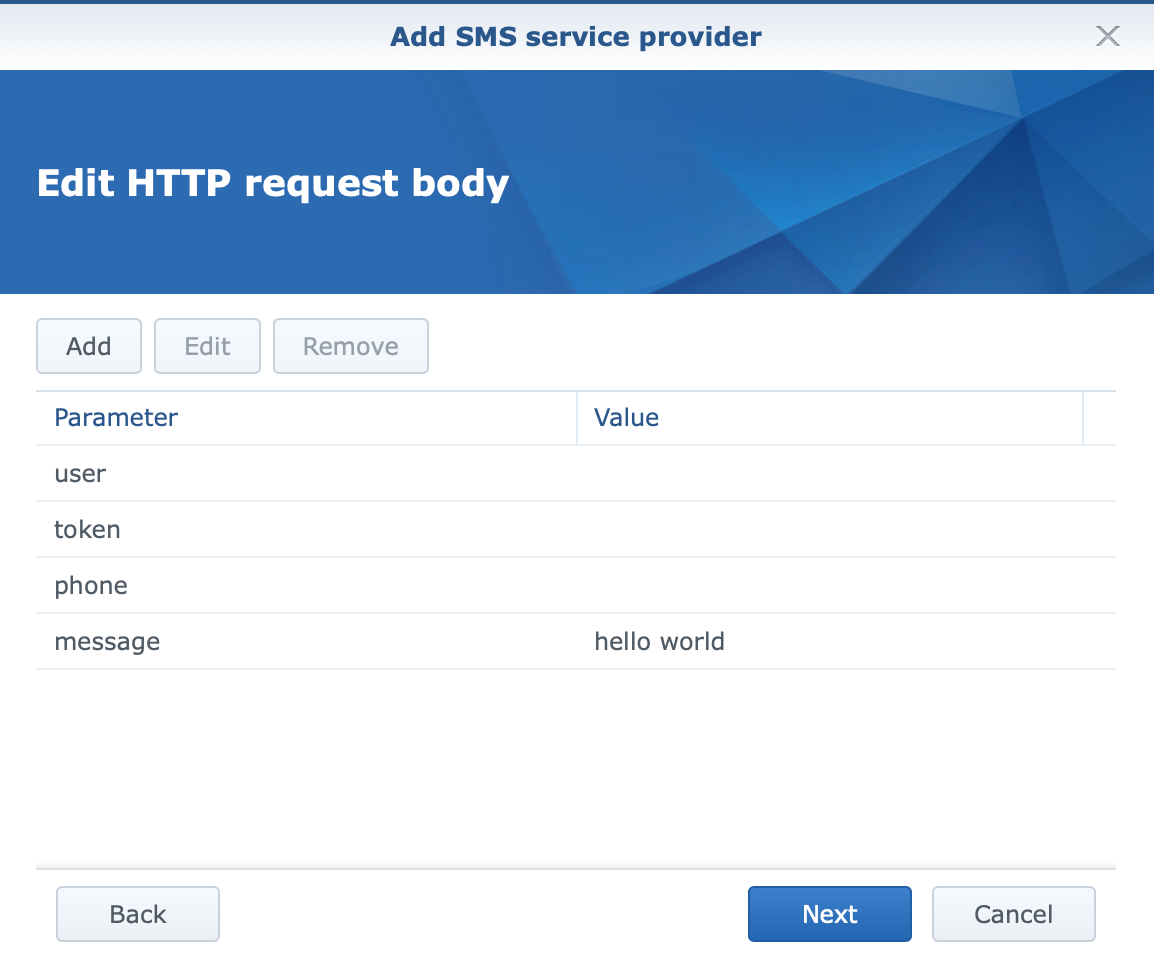1154x954 pixels.
Task: Select the token parameter row
Action: pos(576,529)
